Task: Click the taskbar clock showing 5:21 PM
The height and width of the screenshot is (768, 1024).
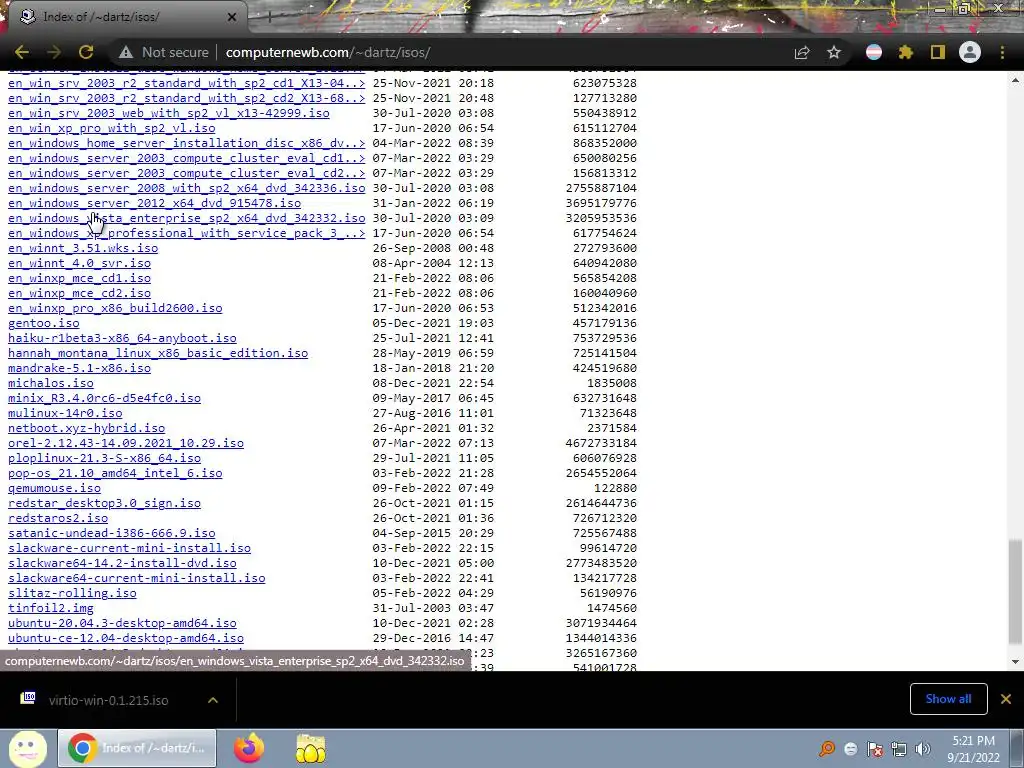Action: (x=973, y=749)
